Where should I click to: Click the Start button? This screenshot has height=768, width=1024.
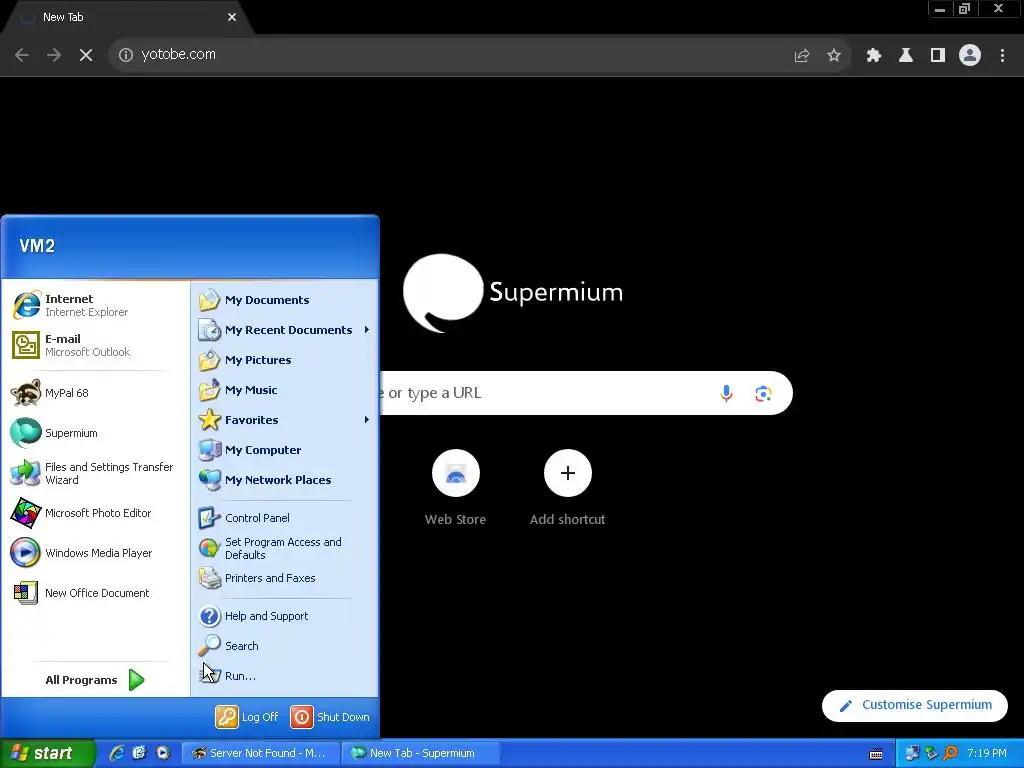pyautogui.click(x=47, y=754)
